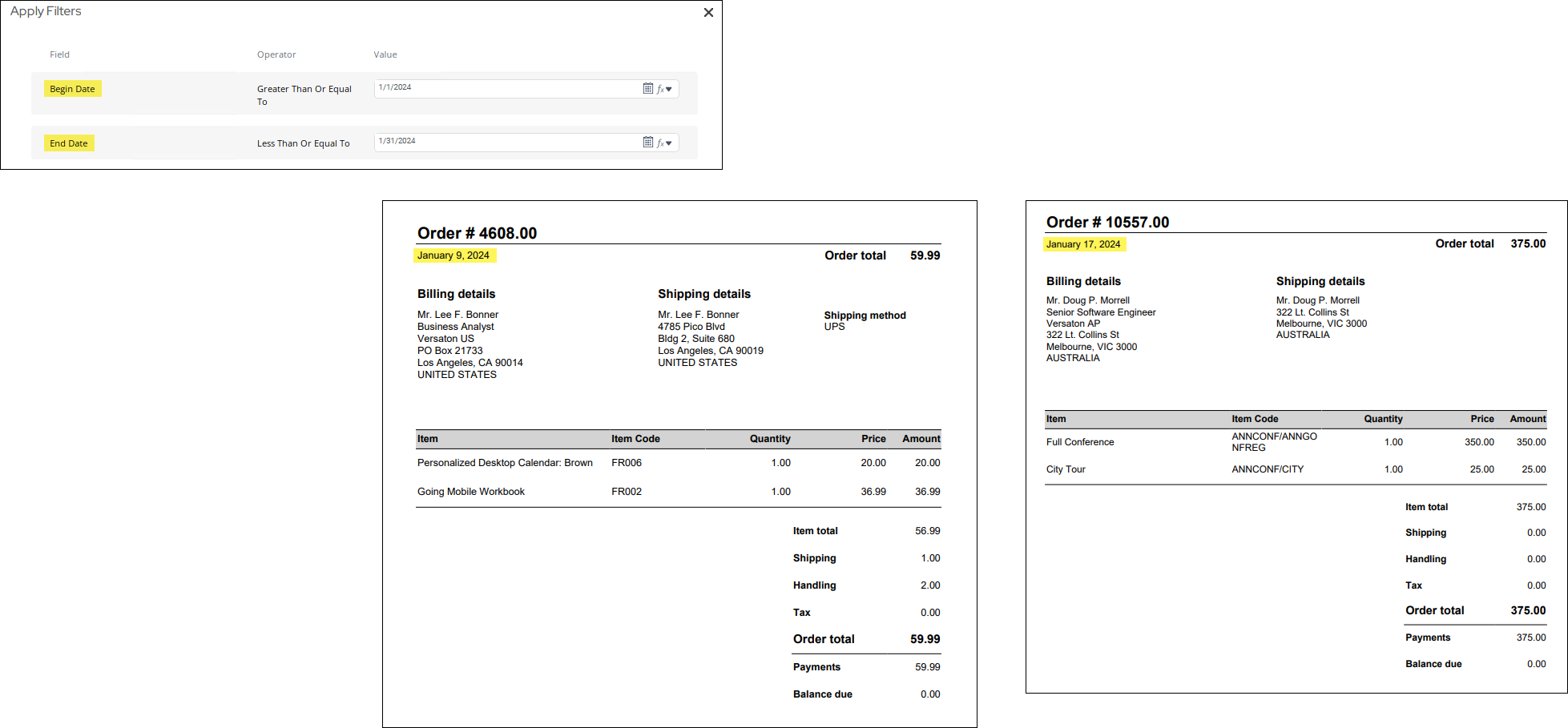Click 'Versaton US' in billing details
This screenshot has height=728, width=1568.
[x=445, y=339]
